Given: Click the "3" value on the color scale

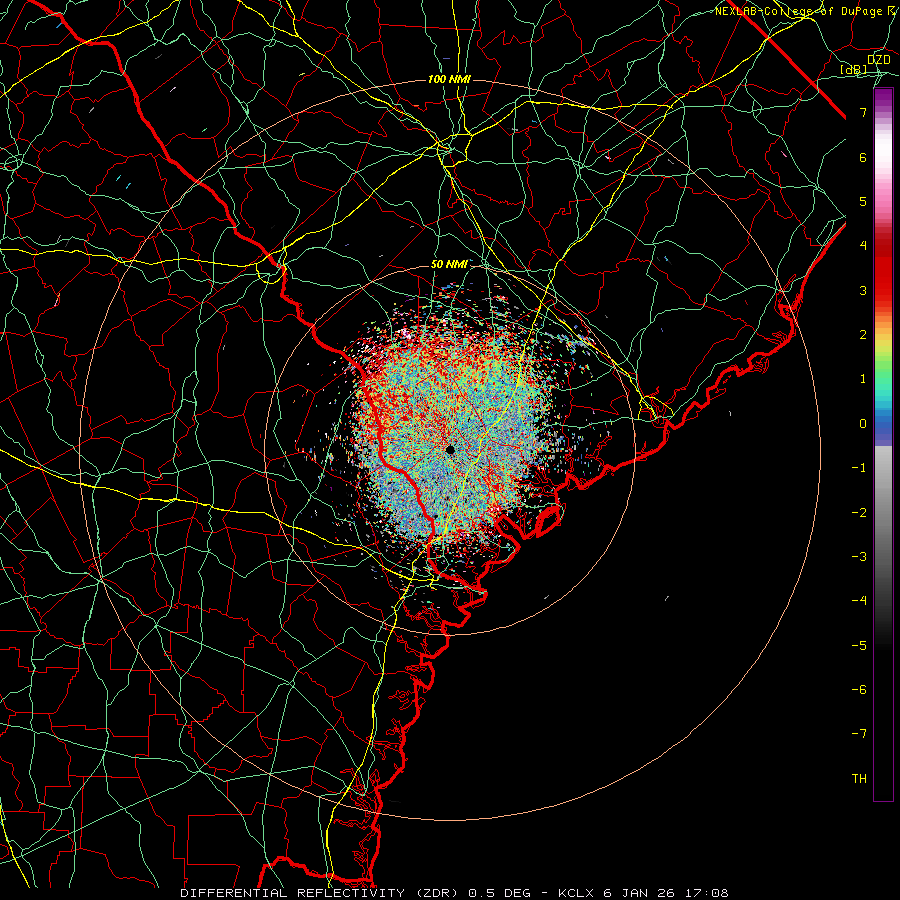Looking at the screenshot, I should [863, 290].
